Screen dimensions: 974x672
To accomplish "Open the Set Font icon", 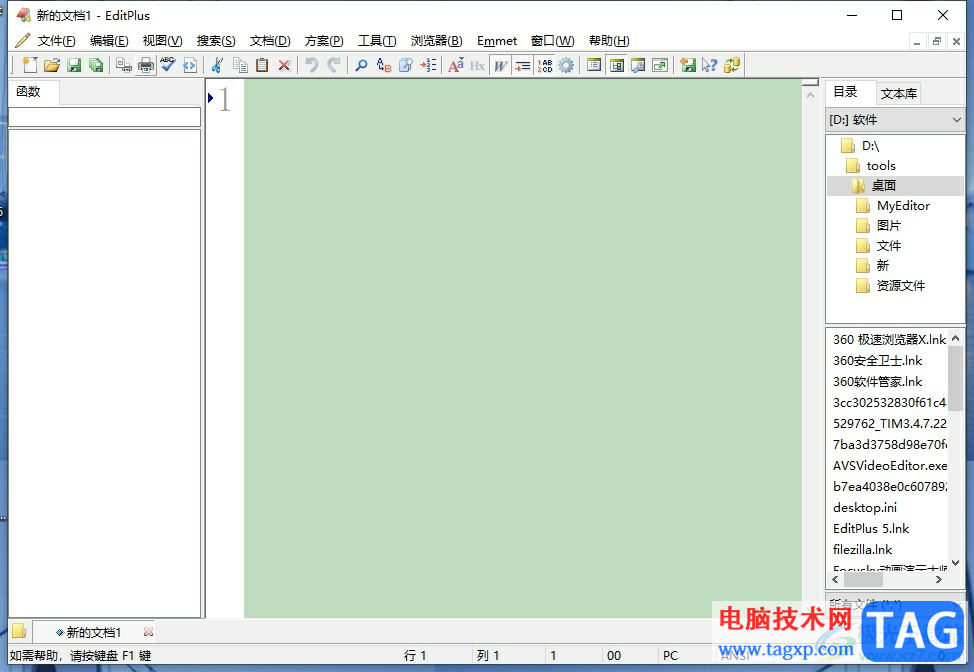I will point(455,65).
